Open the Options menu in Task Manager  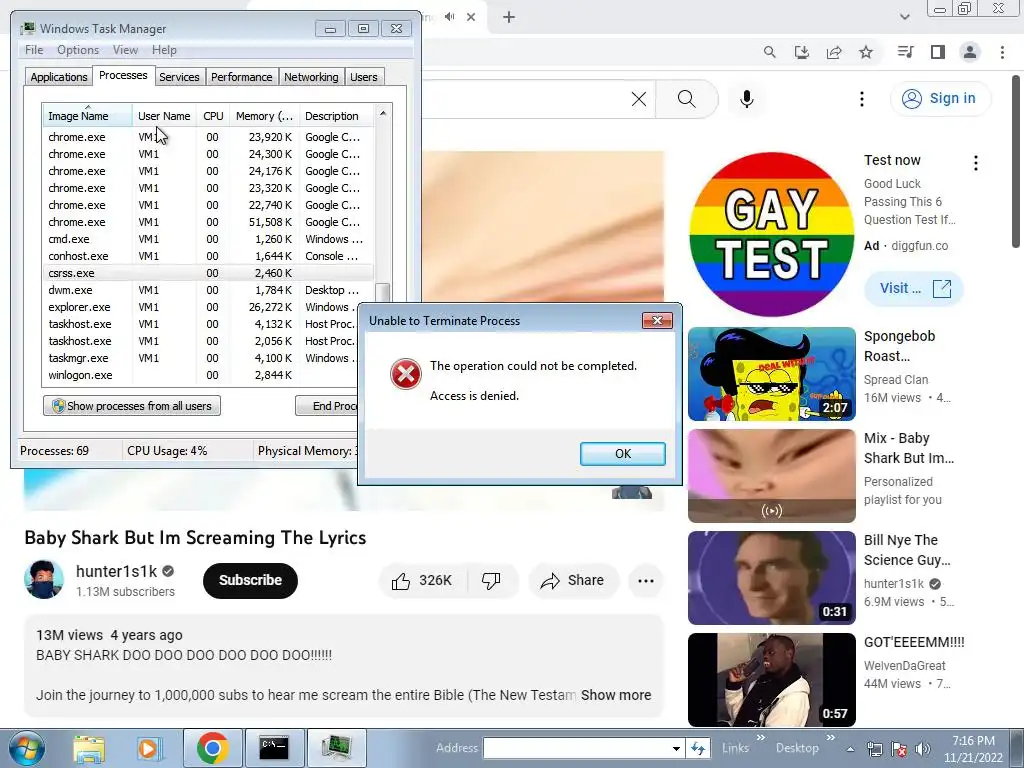point(78,50)
